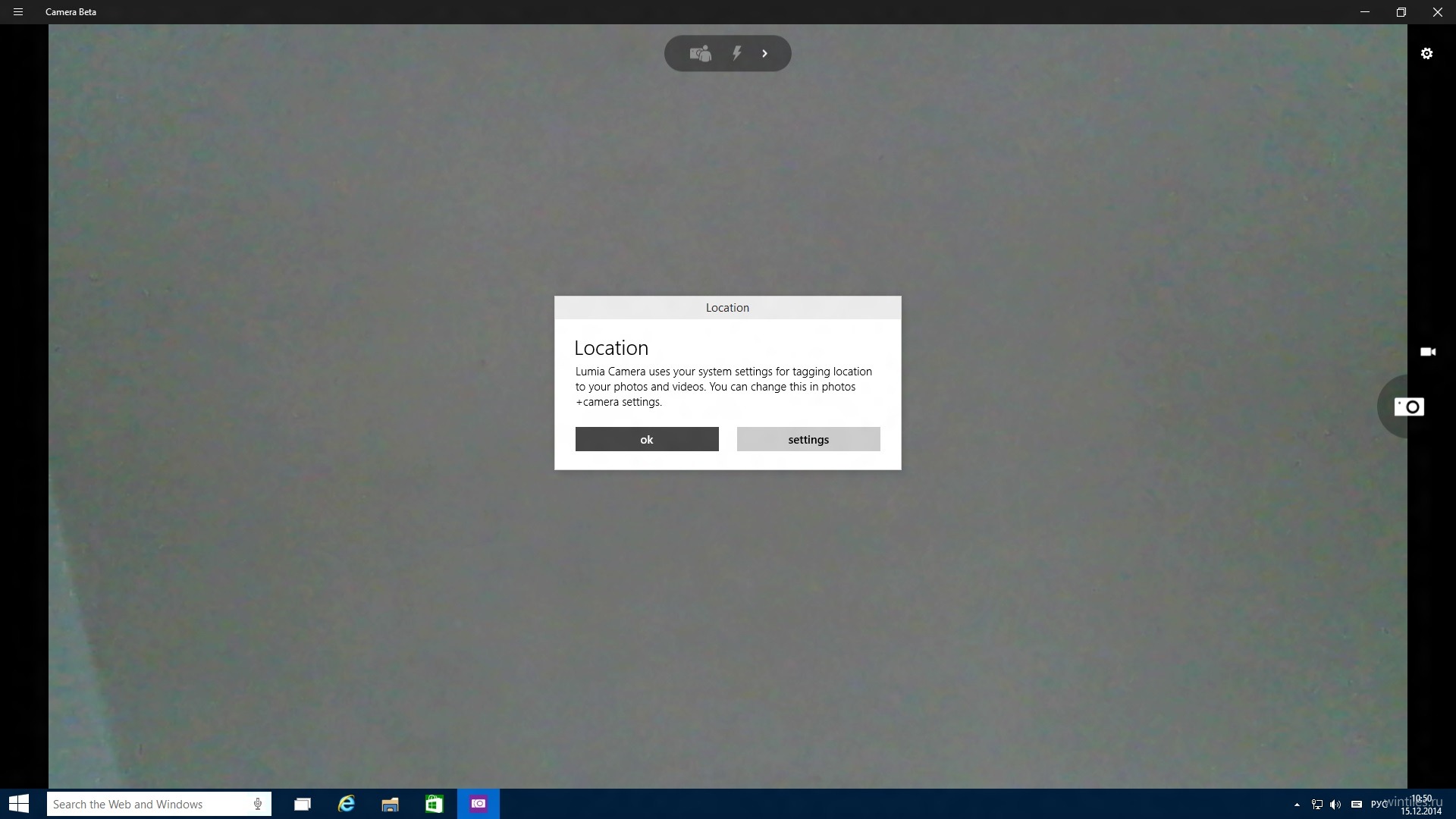This screenshot has height=819, width=1456.
Task: Expand camera options with the chevron arrow
Action: (x=765, y=54)
